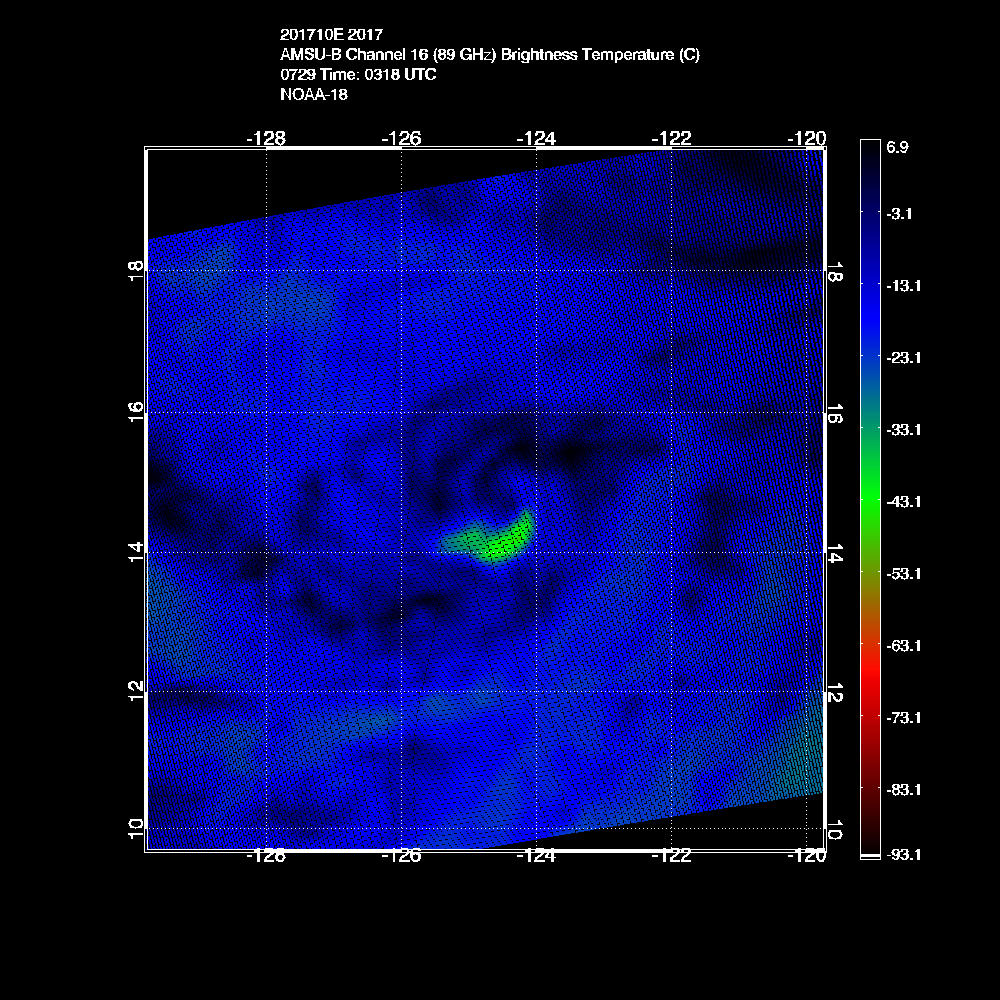Click the -120 longitude label on bottom axis

(x=807, y=855)
